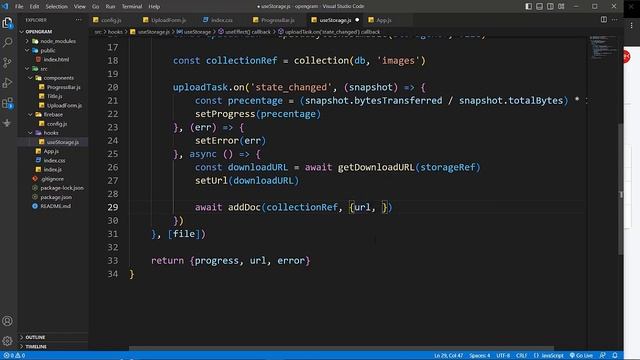640x360 pixels.
Task: Open .gitignore in explorer
Action: 52,179
